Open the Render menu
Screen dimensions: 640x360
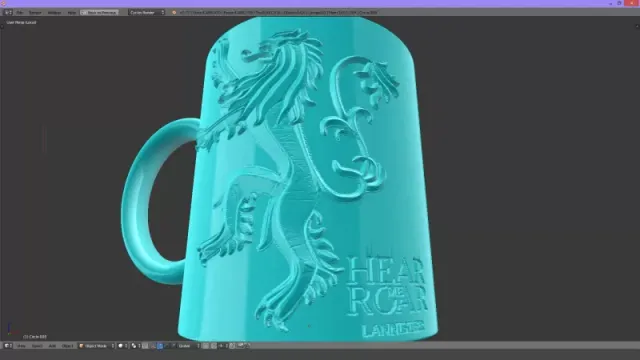tap(35, 13)
